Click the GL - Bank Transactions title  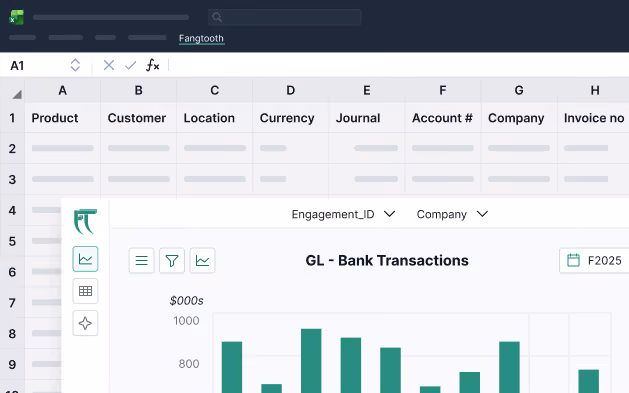[x=387, y=261]
